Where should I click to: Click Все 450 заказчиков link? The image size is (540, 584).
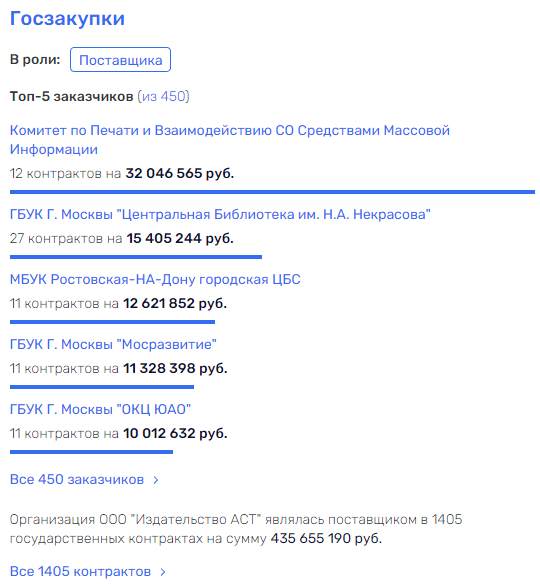pos(77,479)
